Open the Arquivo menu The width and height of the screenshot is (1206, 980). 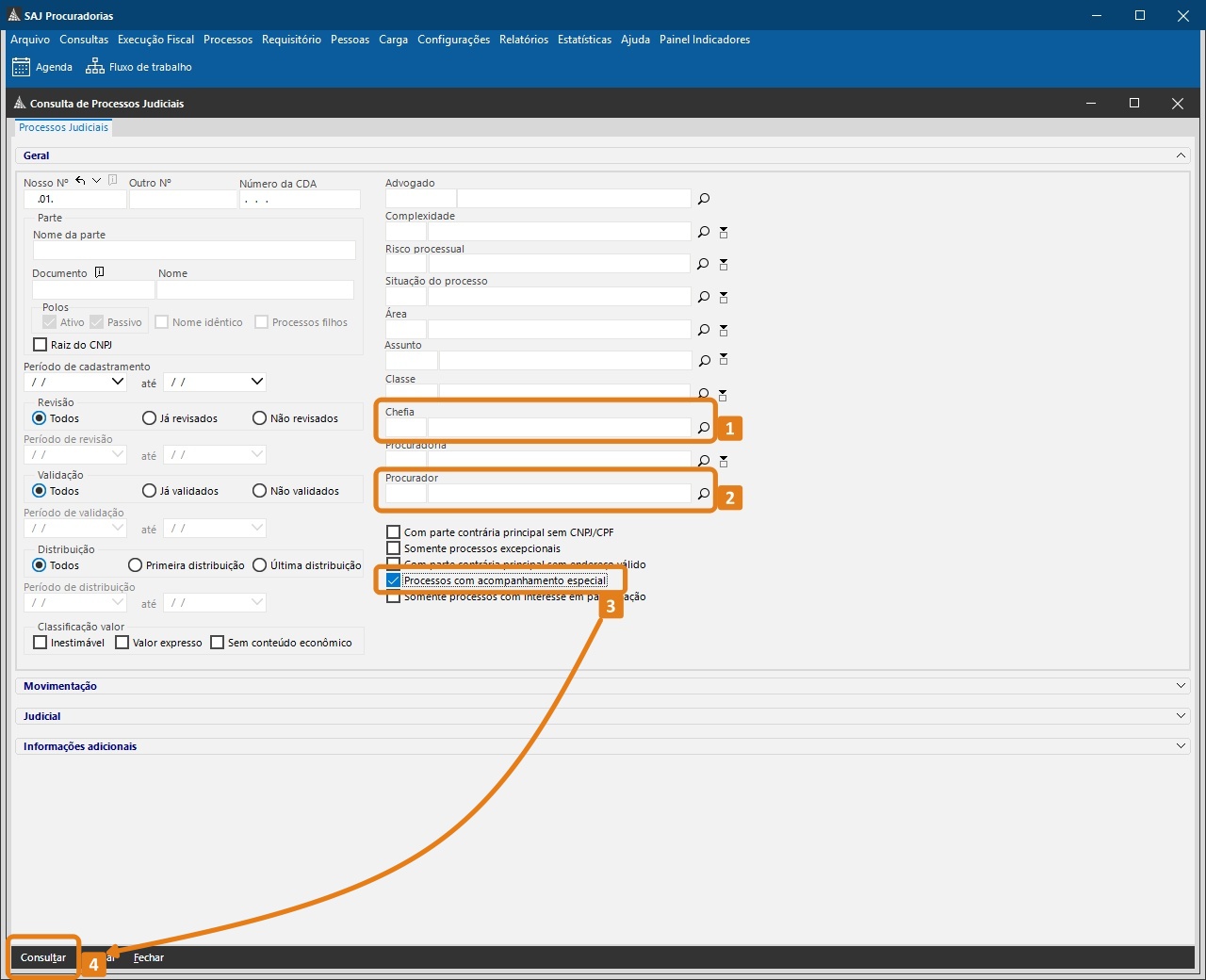(x=30, y=40)
